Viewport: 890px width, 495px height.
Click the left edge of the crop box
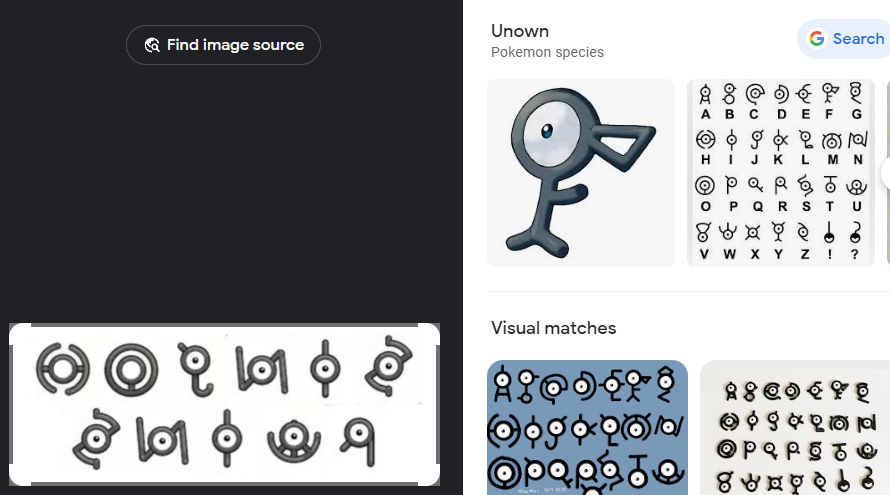coord(10,404)
